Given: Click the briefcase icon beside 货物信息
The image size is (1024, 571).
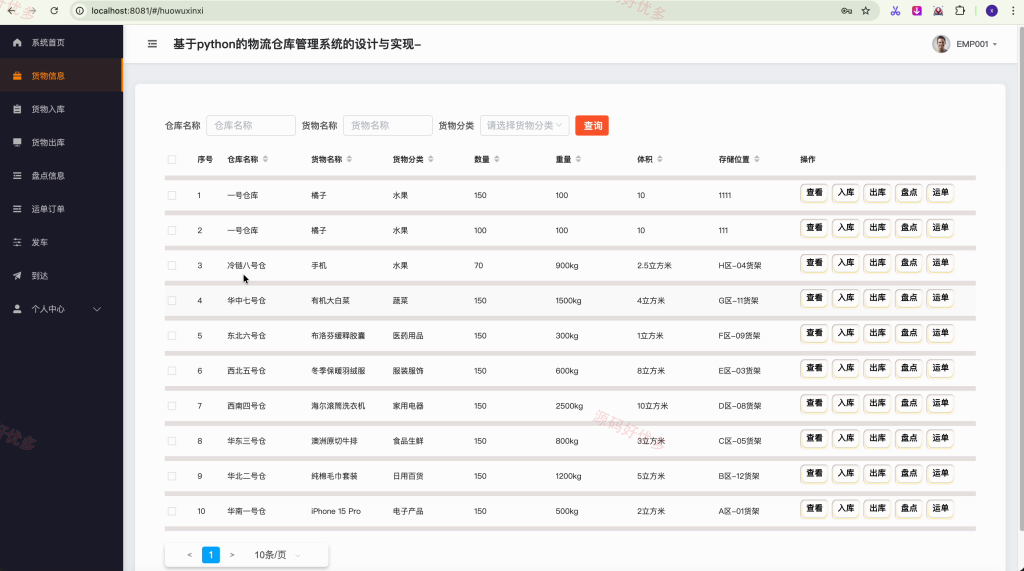Looking at the screenshot, I should coord(17,76).
